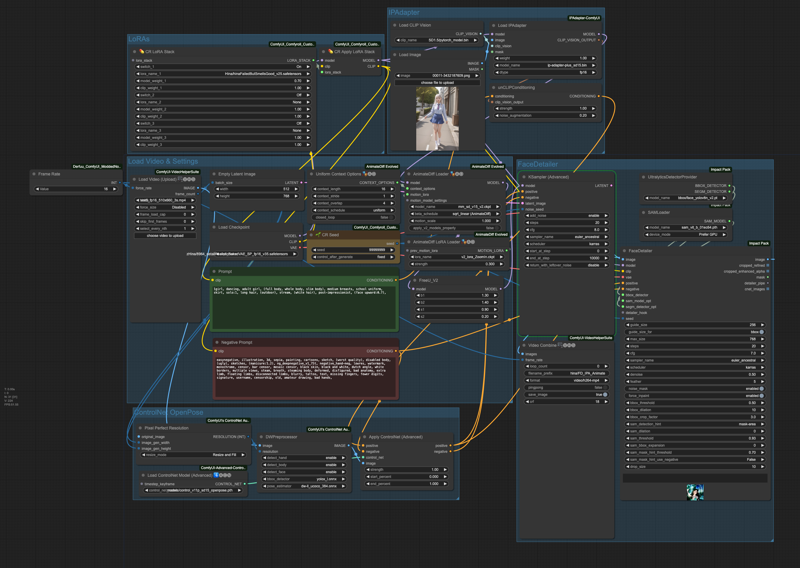Click choose video to upload button
The image size is (800, 568).
tap(164, 236)
